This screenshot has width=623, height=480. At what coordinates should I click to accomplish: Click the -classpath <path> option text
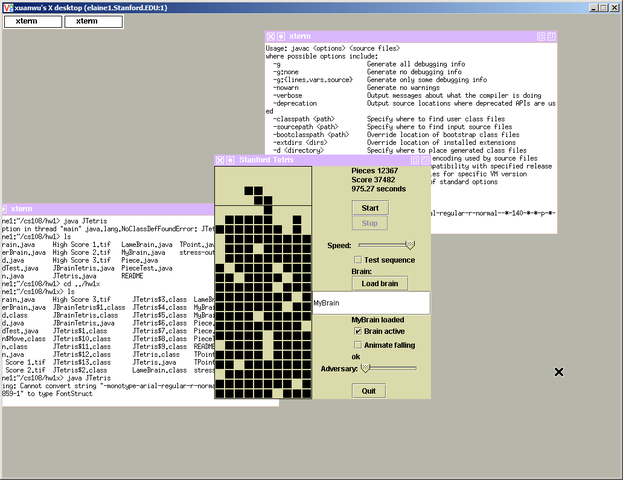(x=304, y=119)
